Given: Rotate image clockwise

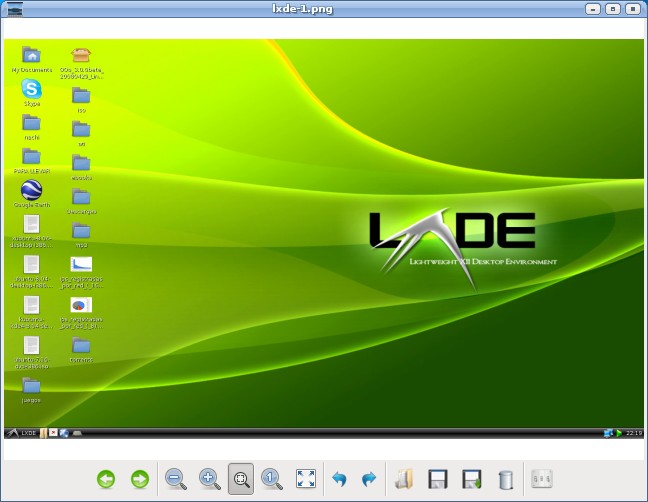Looking at the screenshot, I should tap(369, 479).
